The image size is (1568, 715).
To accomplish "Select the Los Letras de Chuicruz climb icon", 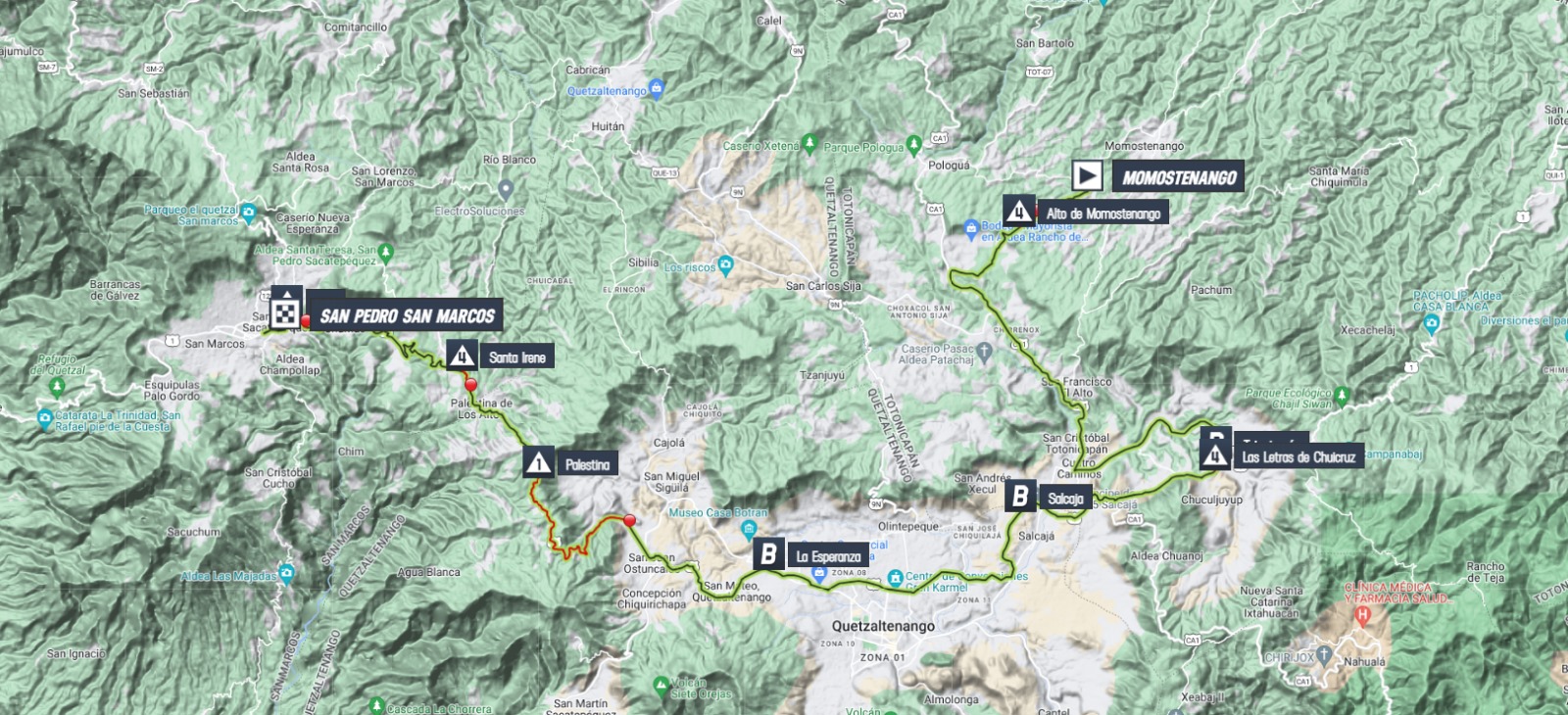I will (1215, 454).
